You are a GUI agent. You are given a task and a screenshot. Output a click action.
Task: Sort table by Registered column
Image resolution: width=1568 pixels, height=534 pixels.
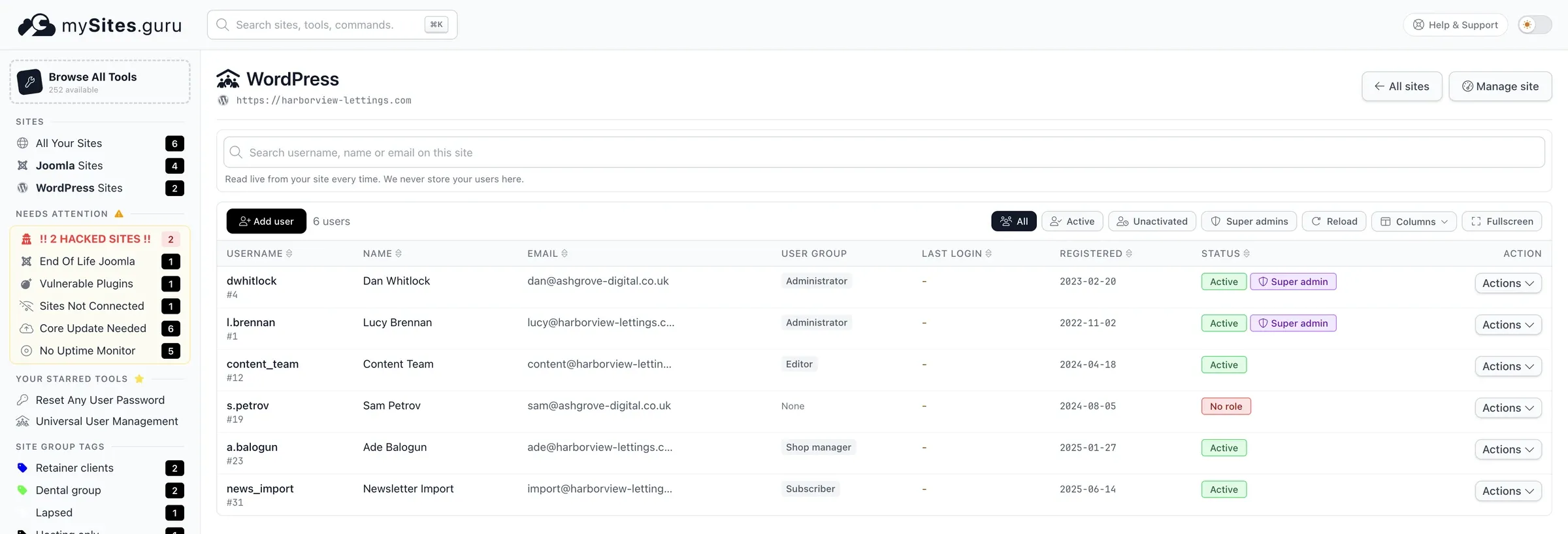1096,254
